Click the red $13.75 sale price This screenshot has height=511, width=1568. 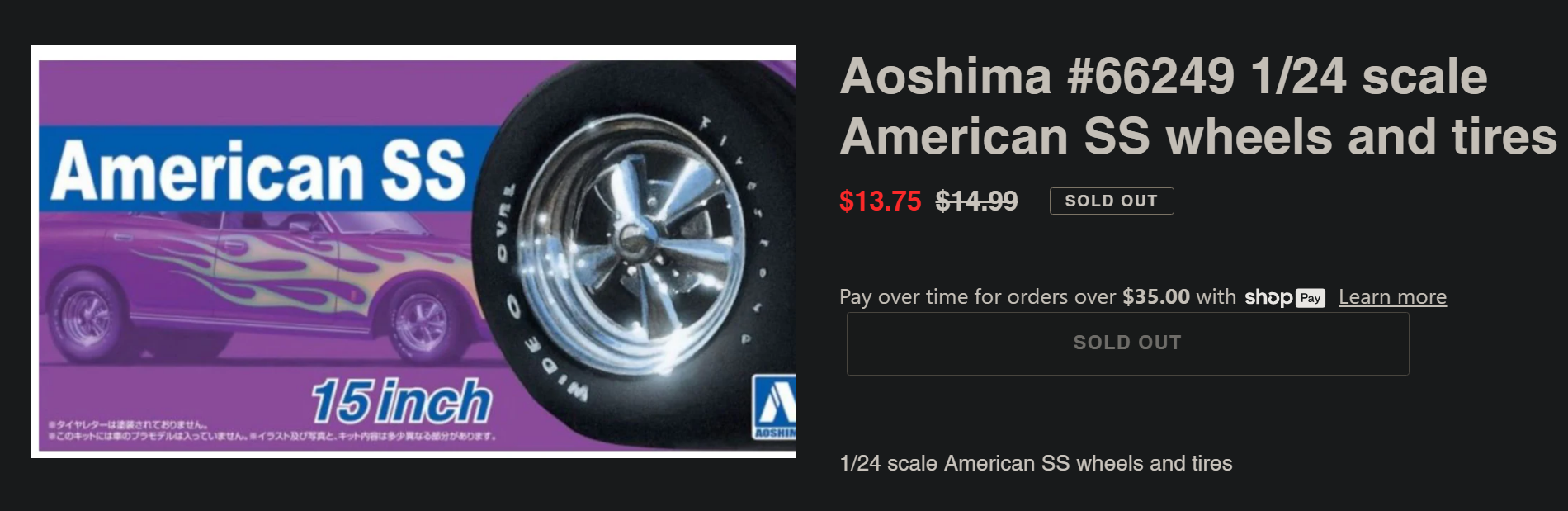(880, 201)
